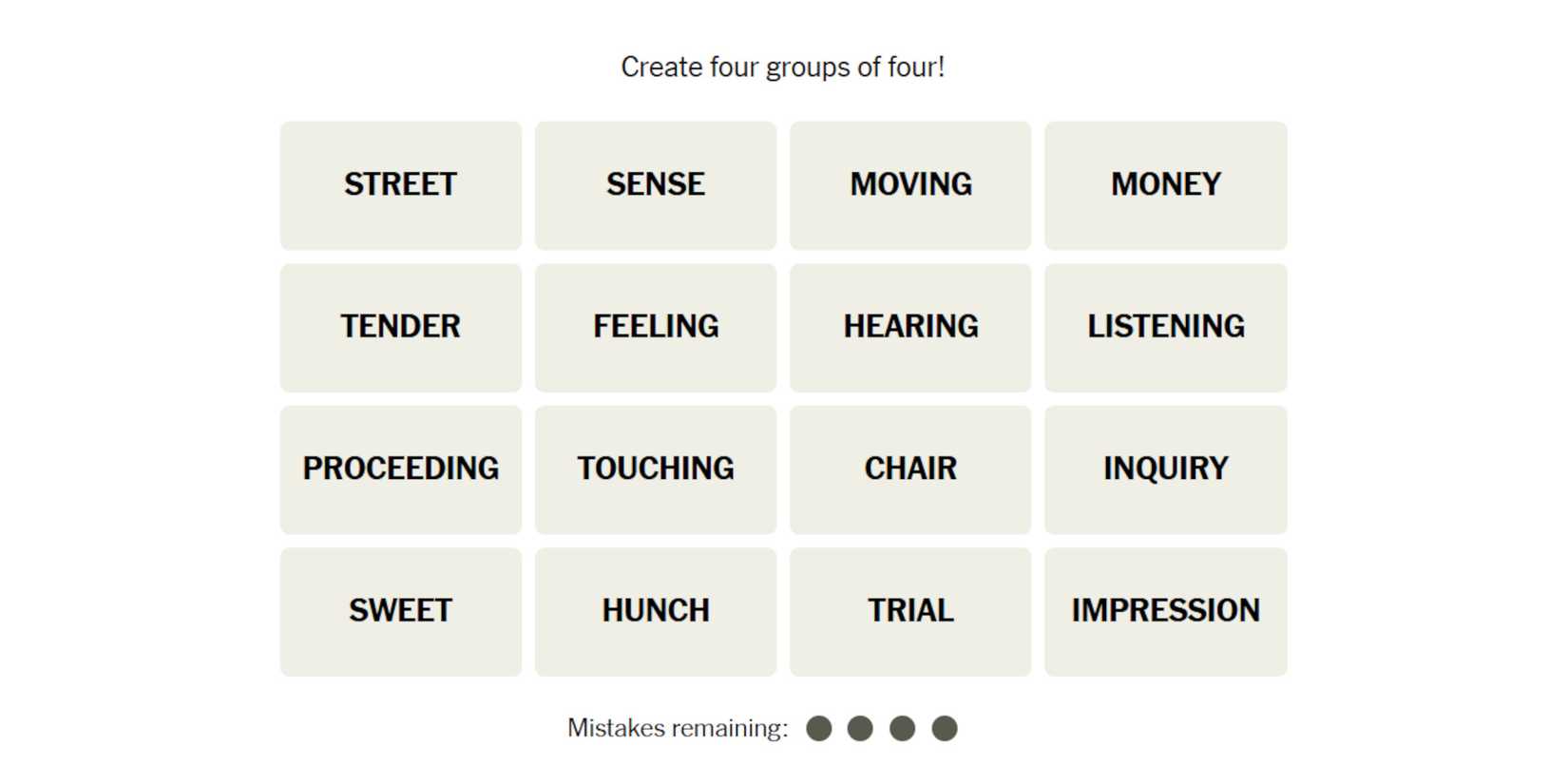Click the "Create four groups of four!" heading
The width and height of the screenshot is (1568, 784).
coord(782,67)
